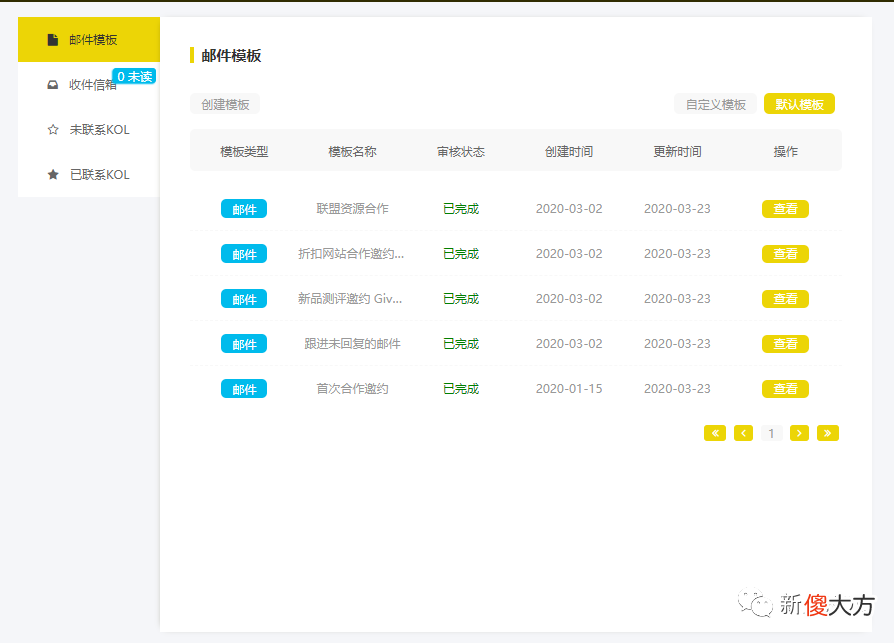The image size is (894, 643).
Task: Open 收件信箱 in the sidebar menu
Action: click(89, 84)
